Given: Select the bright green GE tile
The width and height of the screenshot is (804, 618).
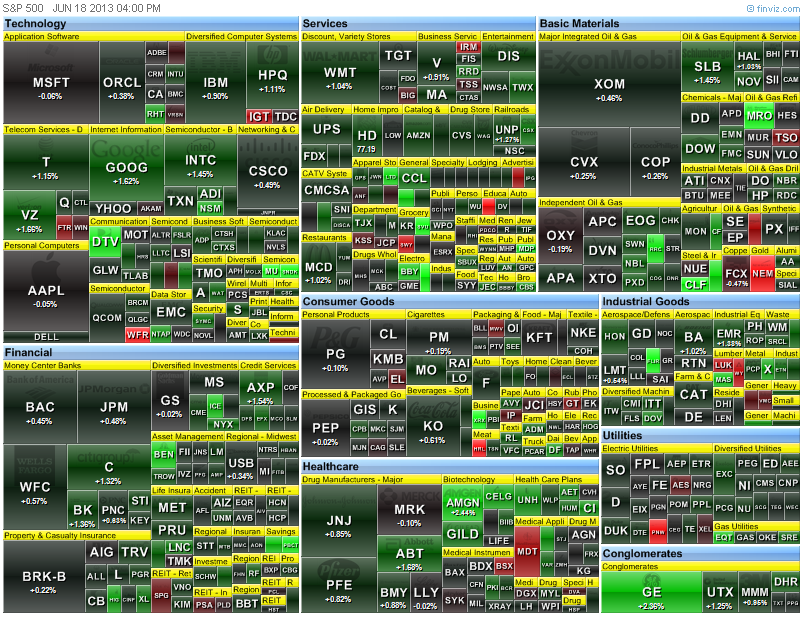Looking at the screenshot, I should [x=651, y=594].
